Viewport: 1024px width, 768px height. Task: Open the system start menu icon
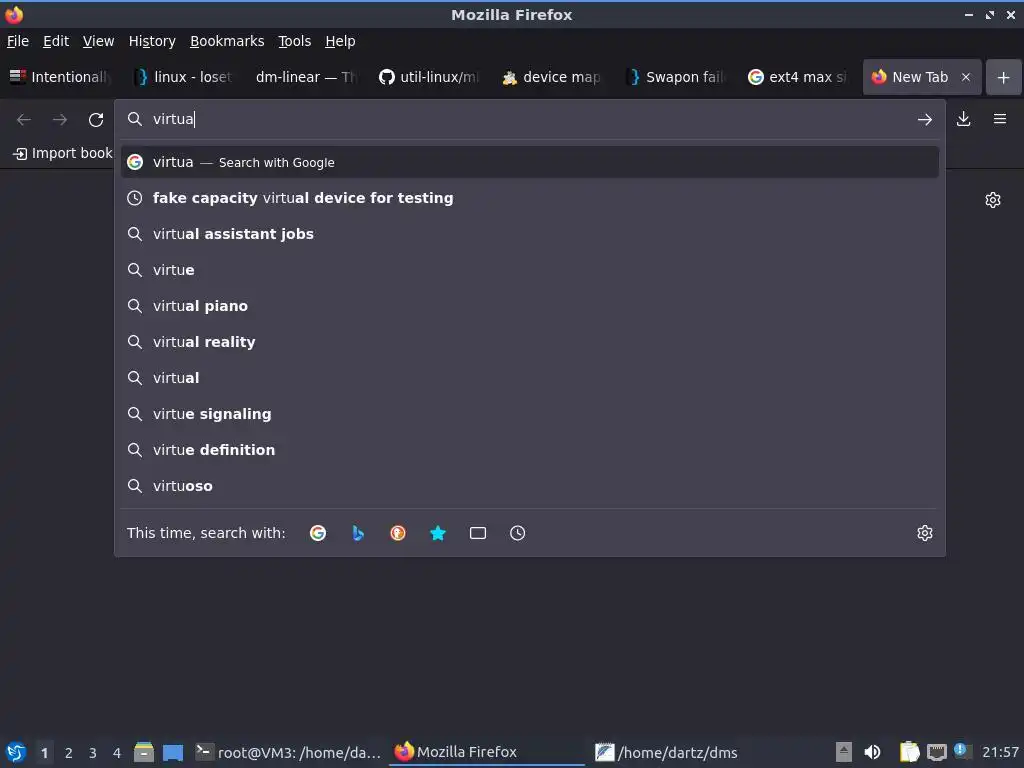click(16, 752)
